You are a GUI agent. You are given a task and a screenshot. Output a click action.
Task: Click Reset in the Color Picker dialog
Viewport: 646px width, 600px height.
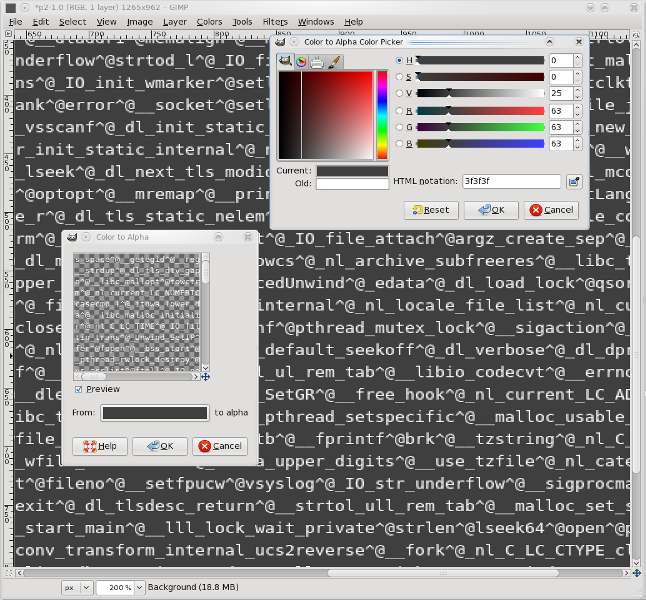point(431,210)
